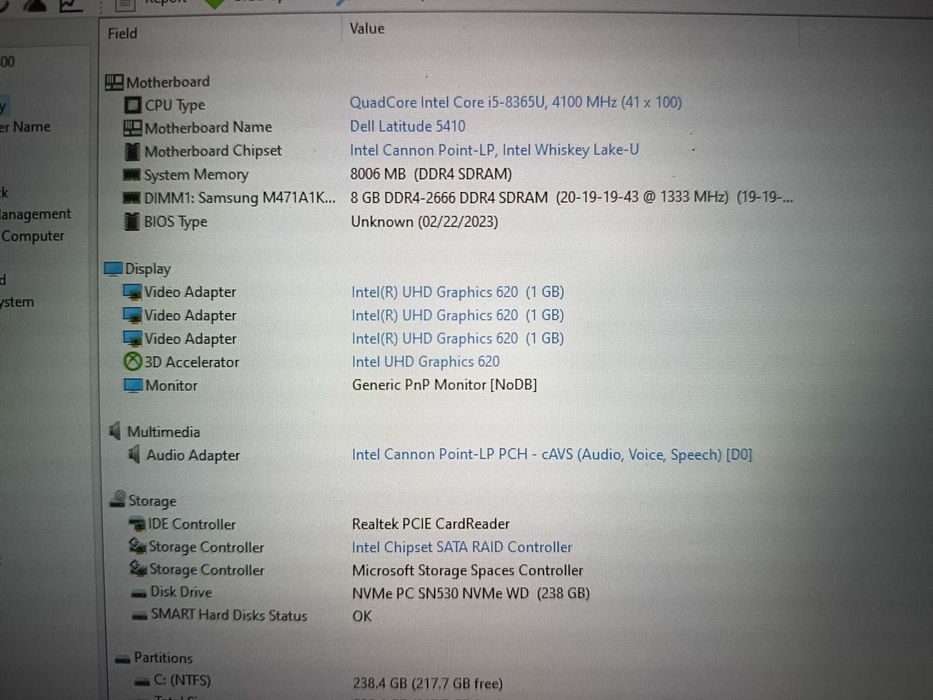Click the System Memory row icon

coord(131,174)
